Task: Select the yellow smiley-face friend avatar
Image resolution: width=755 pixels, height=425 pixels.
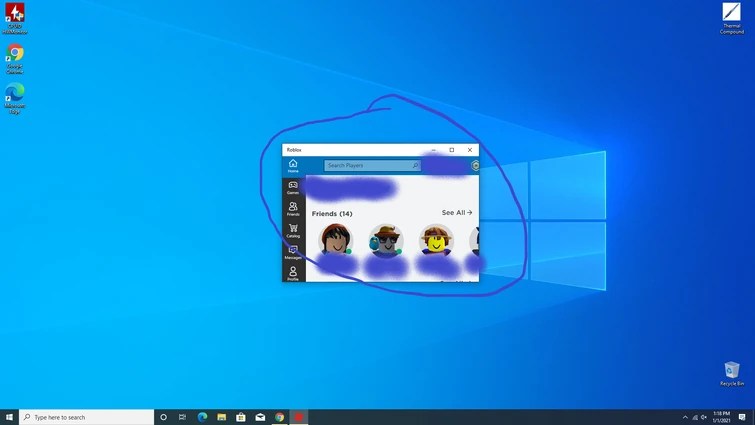Action: [436, 239]
